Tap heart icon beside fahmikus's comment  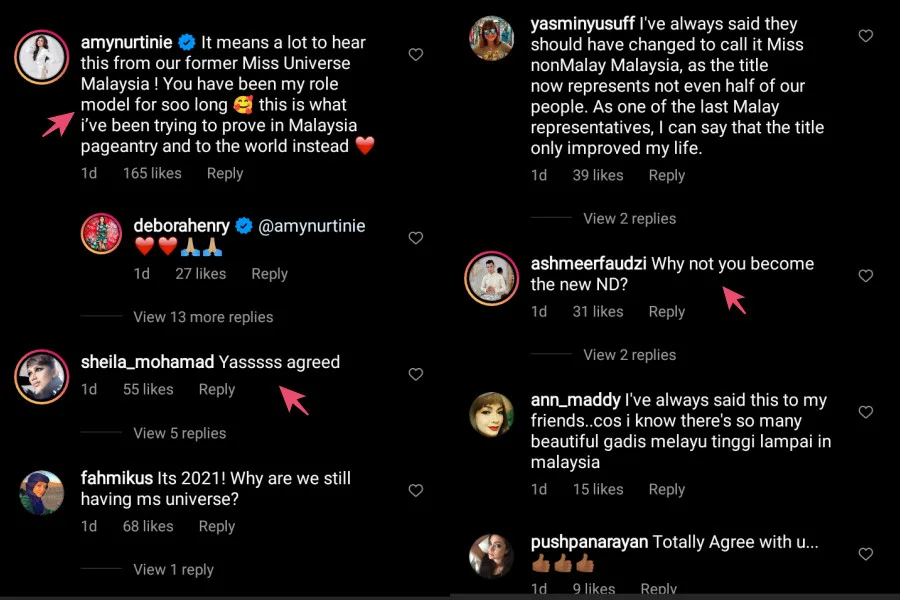416,491
